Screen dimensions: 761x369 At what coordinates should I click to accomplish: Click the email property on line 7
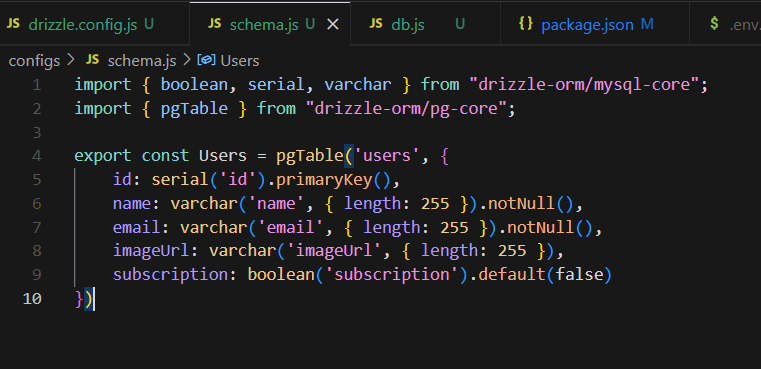[137, 228]
